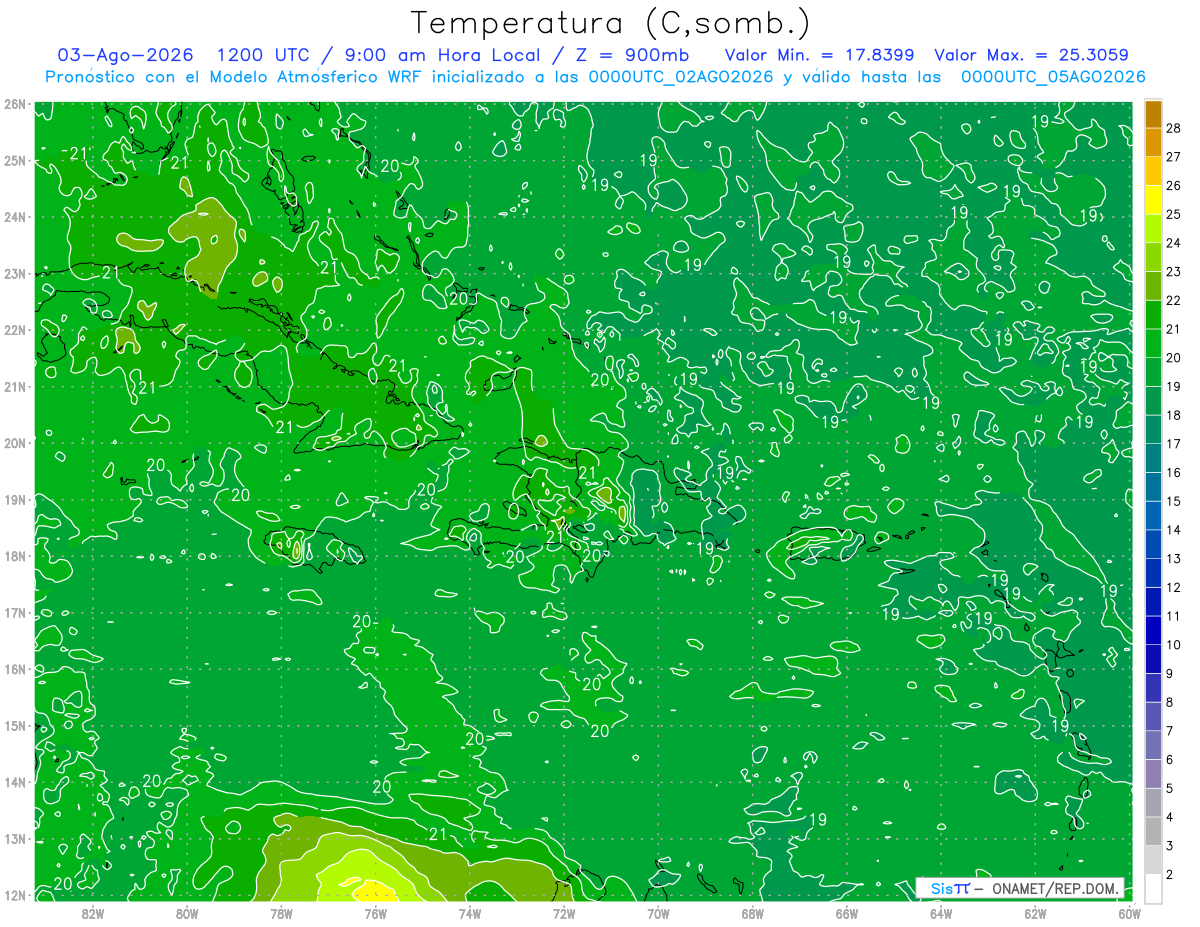
Task: Click the 14N latitude axis label
Action: point(14,782)
